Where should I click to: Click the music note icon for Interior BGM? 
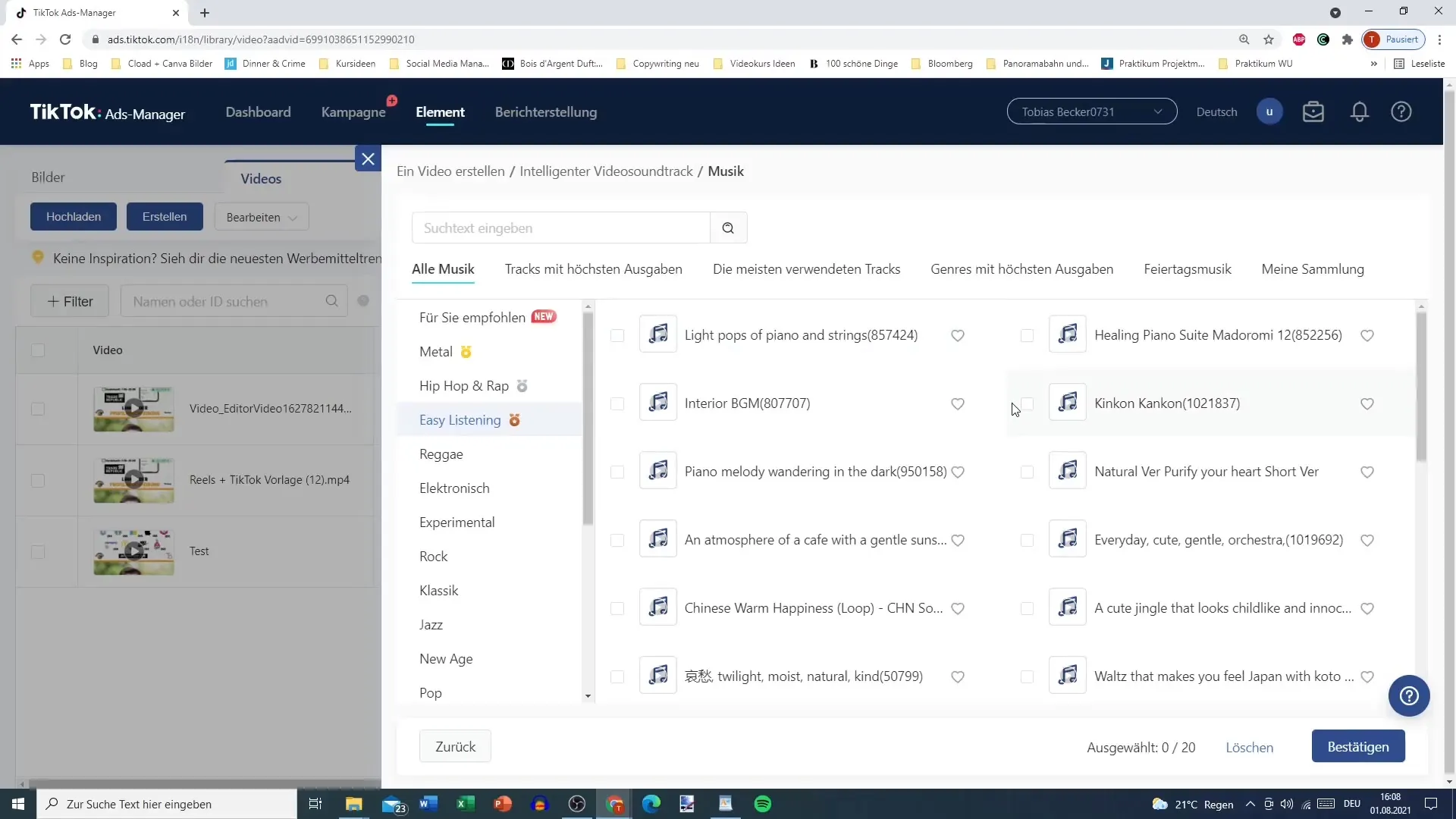click(x=658, y=403)
